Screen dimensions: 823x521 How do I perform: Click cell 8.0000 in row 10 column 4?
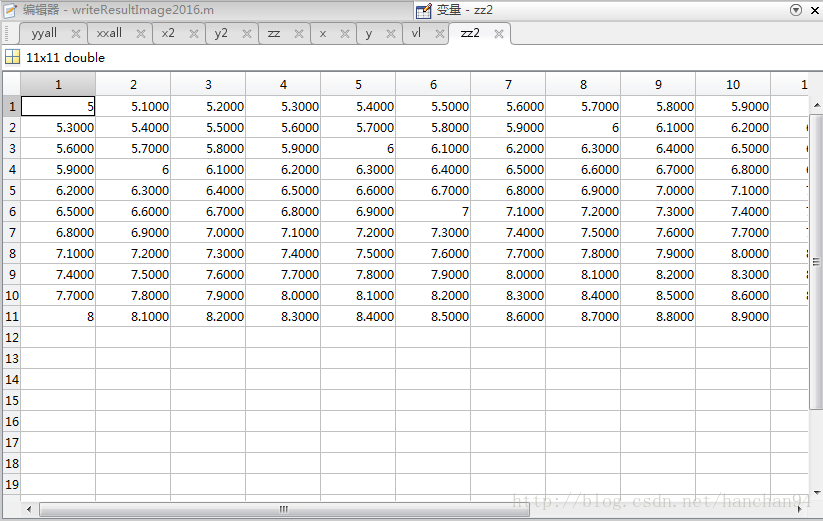[283, 295]
